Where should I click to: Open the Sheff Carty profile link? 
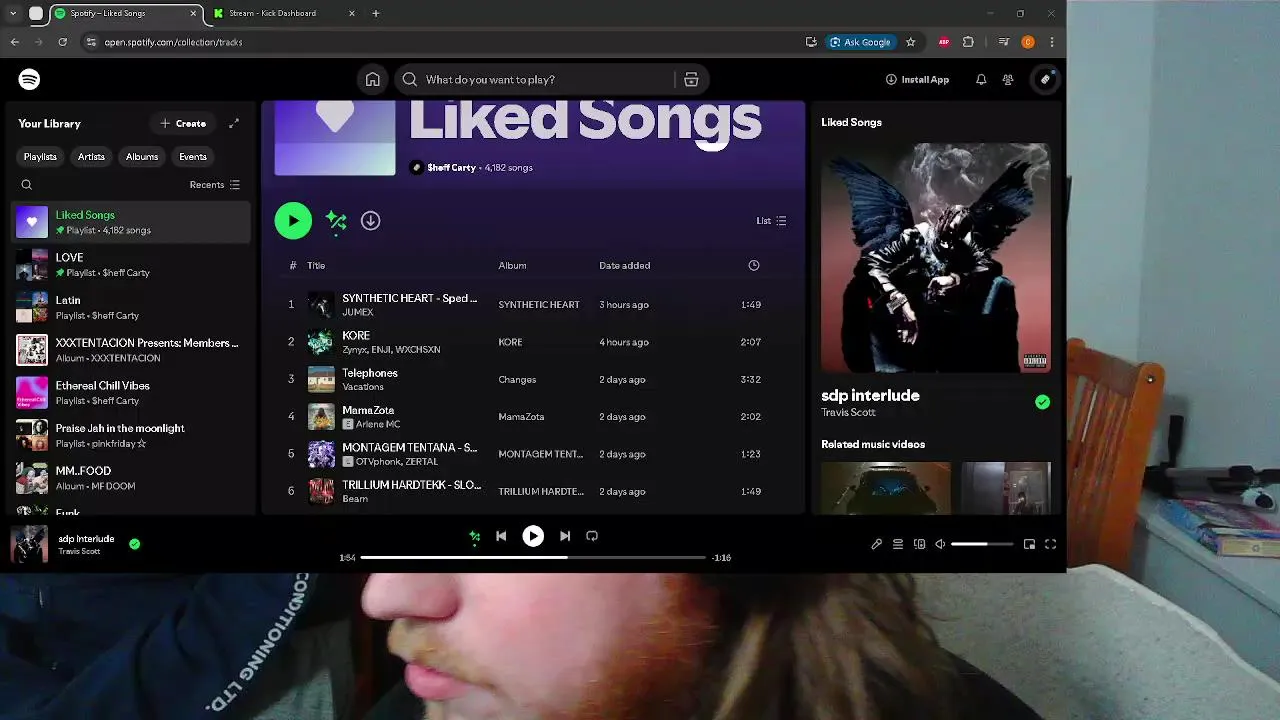[x=451, y=168]
